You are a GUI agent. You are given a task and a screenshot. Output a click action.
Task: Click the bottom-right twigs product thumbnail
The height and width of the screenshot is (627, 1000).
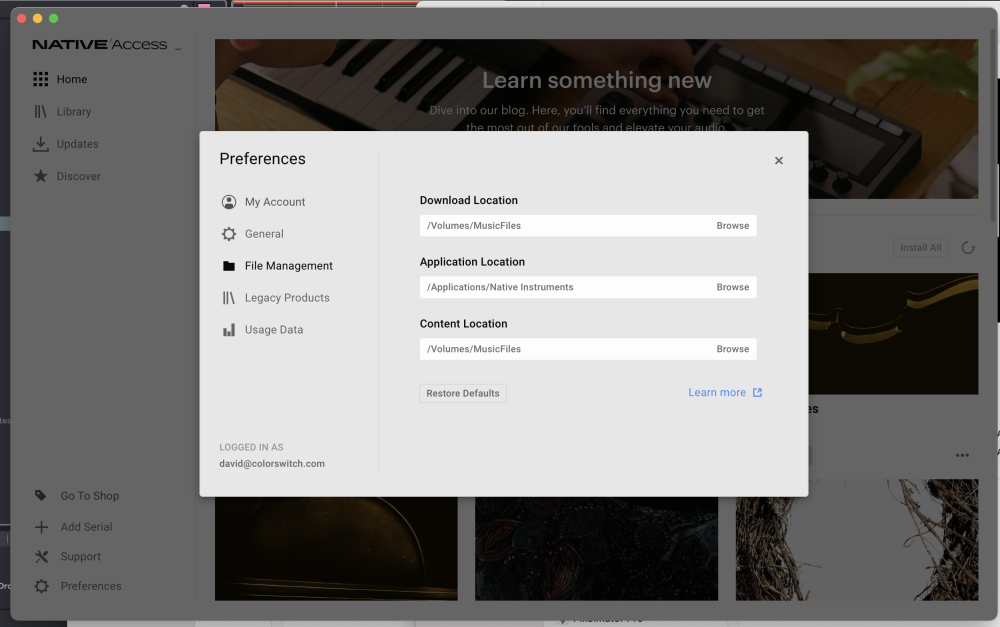857,540
